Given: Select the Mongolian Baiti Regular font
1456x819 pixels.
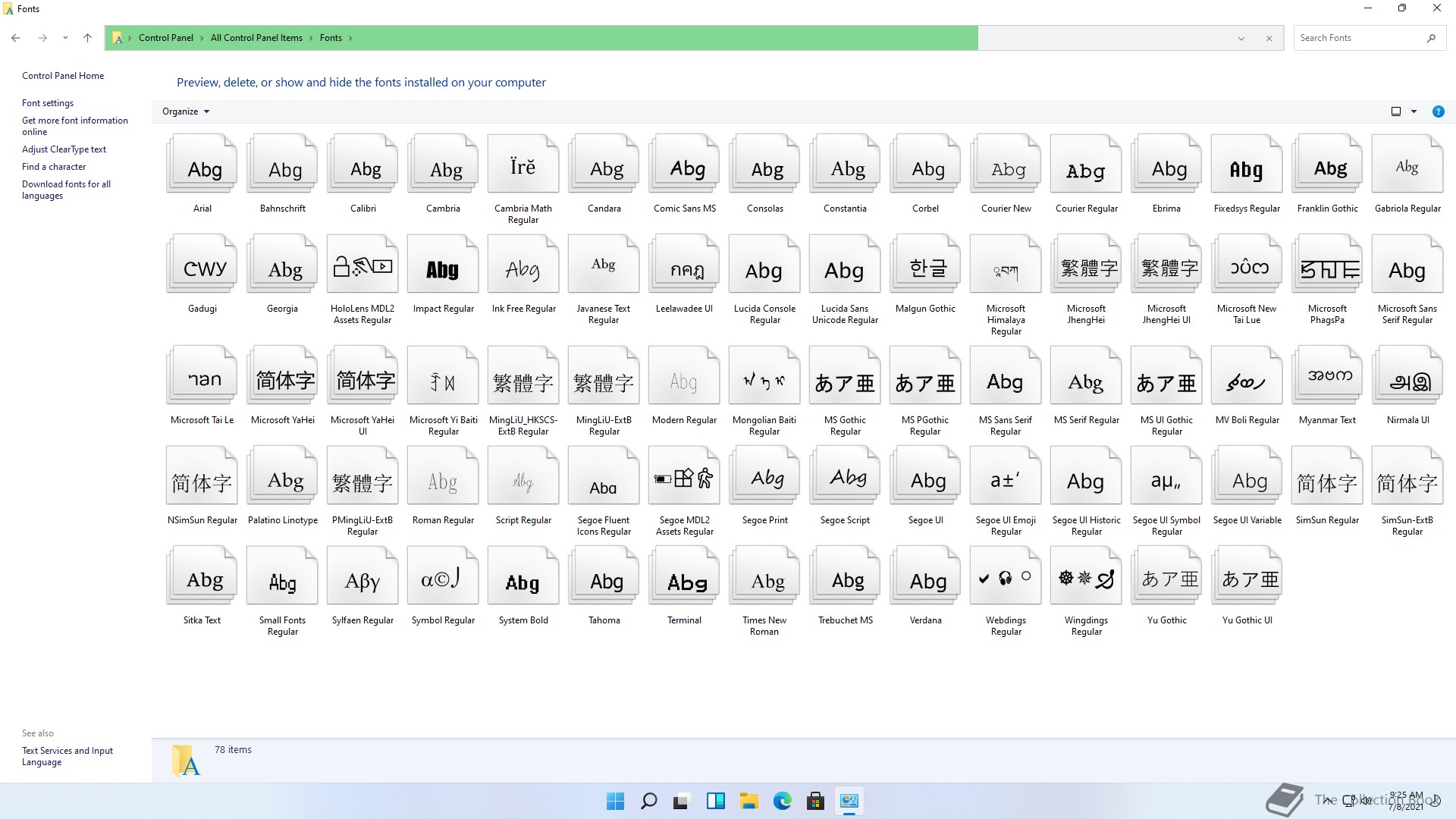Looking at the screenshot, I should [x=764, y=376].
